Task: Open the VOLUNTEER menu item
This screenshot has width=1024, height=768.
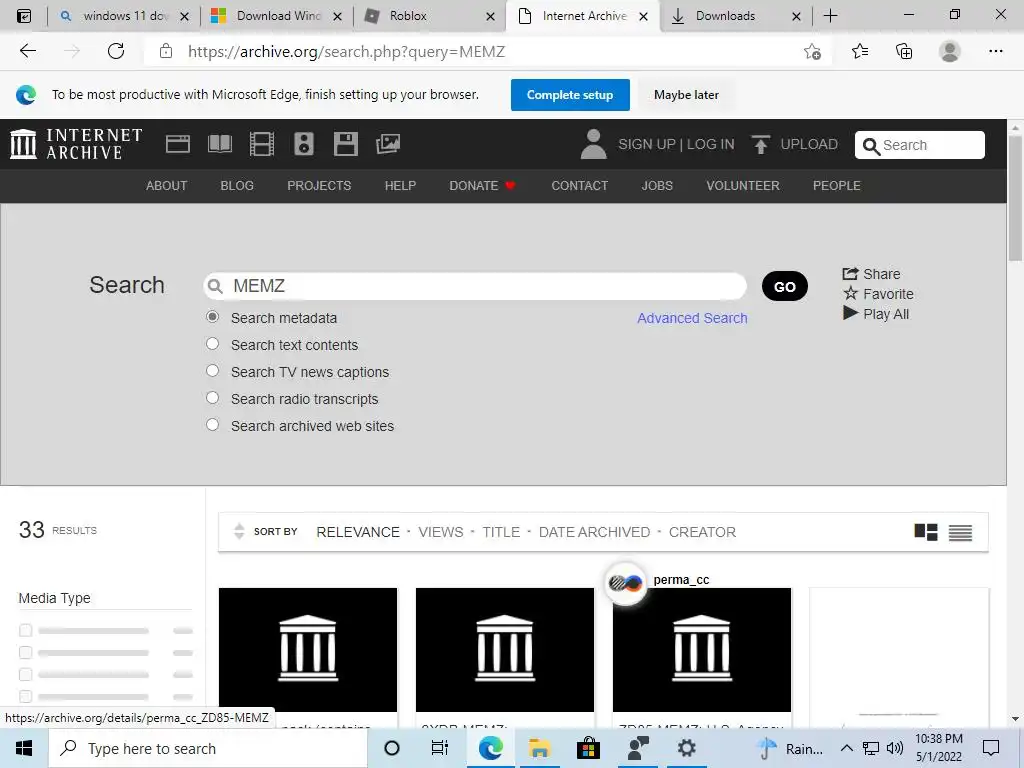Action: tap(743, 185)
